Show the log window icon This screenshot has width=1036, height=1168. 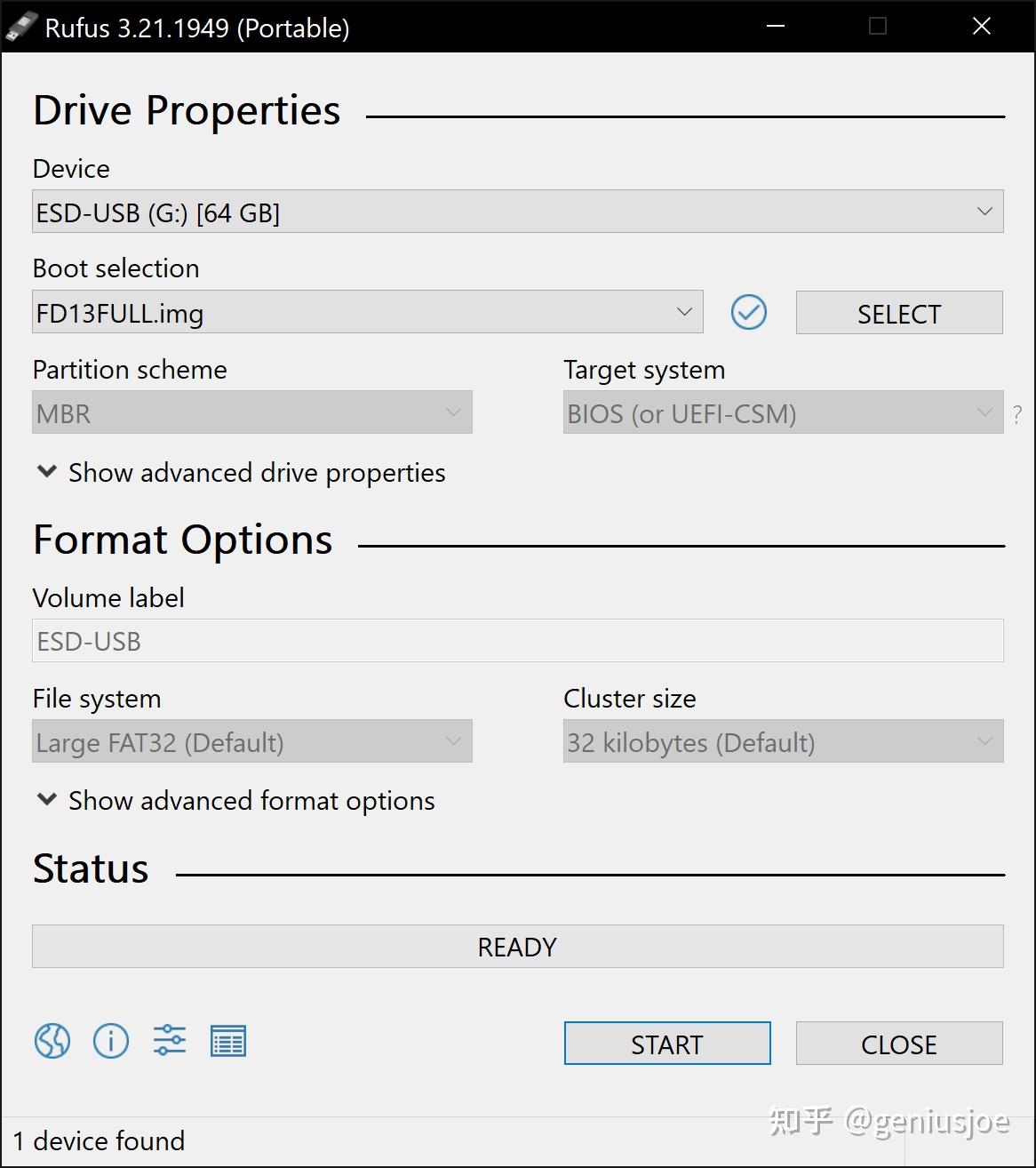click(x=228, y=1041)
